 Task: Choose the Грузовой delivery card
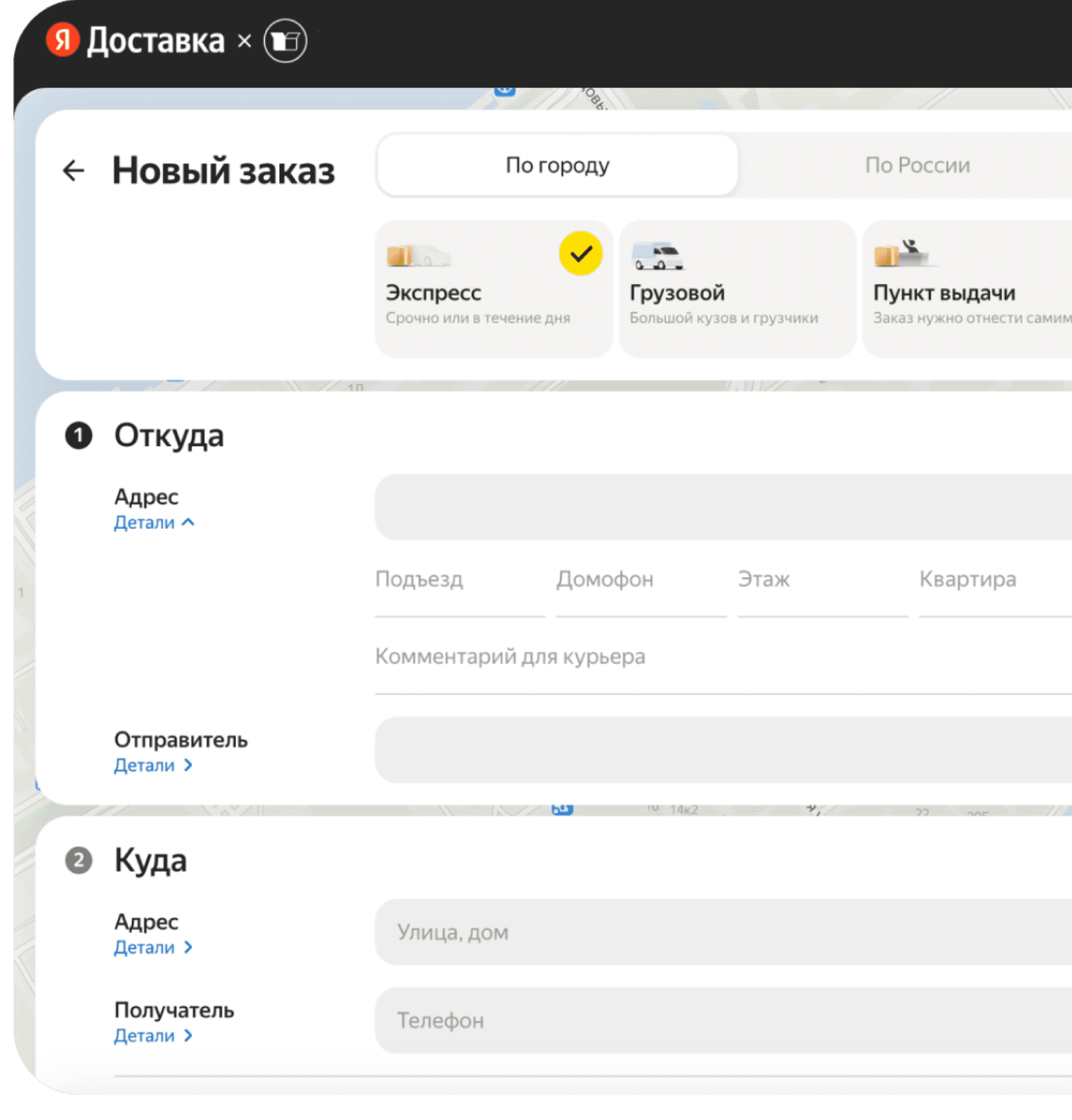[x=737, y=289]
